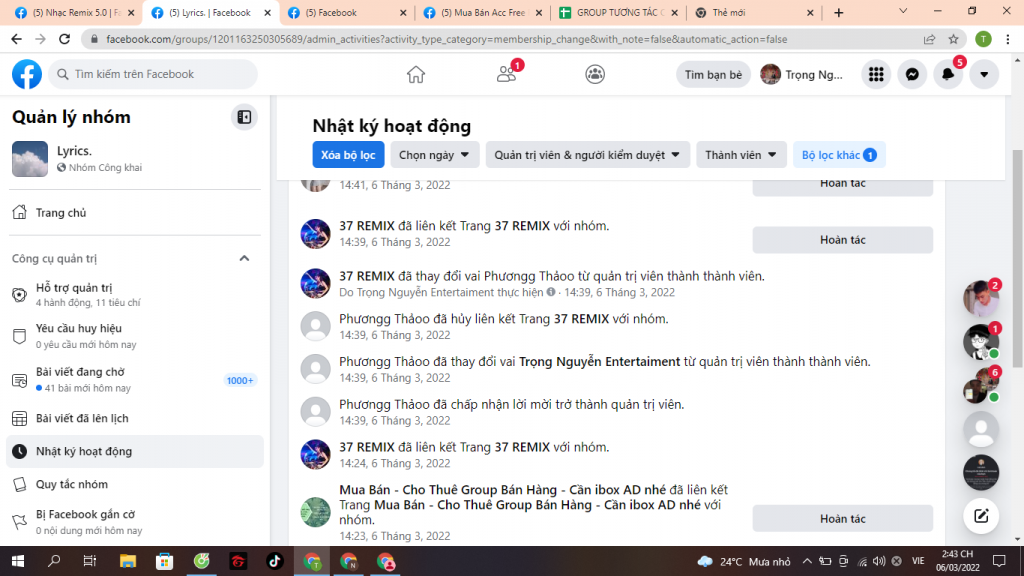
Task: Collapse the Công cụ quản trị section
Action: click(244, 258)
